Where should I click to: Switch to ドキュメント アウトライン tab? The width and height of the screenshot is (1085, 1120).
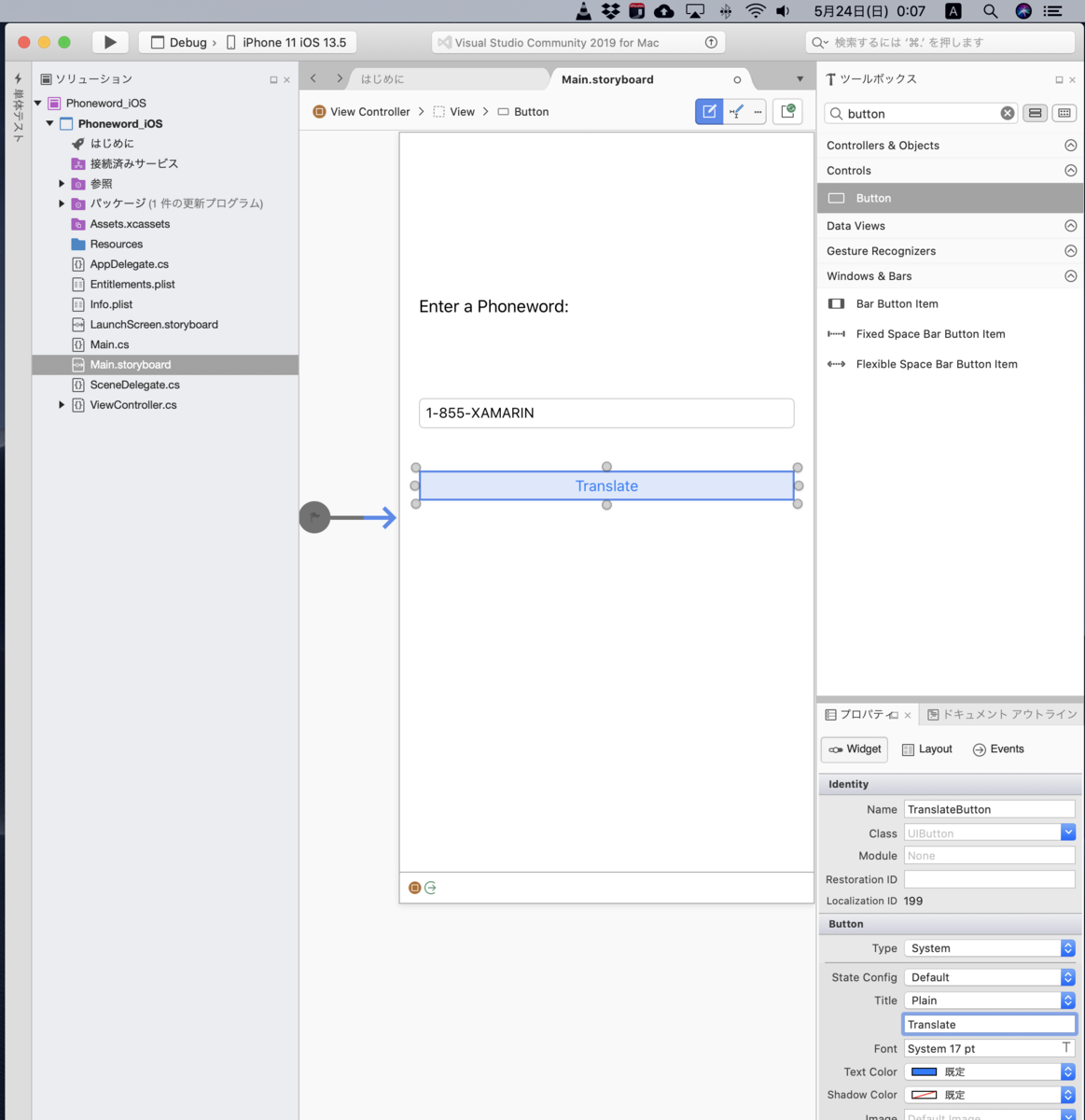tap(1002, 714)
